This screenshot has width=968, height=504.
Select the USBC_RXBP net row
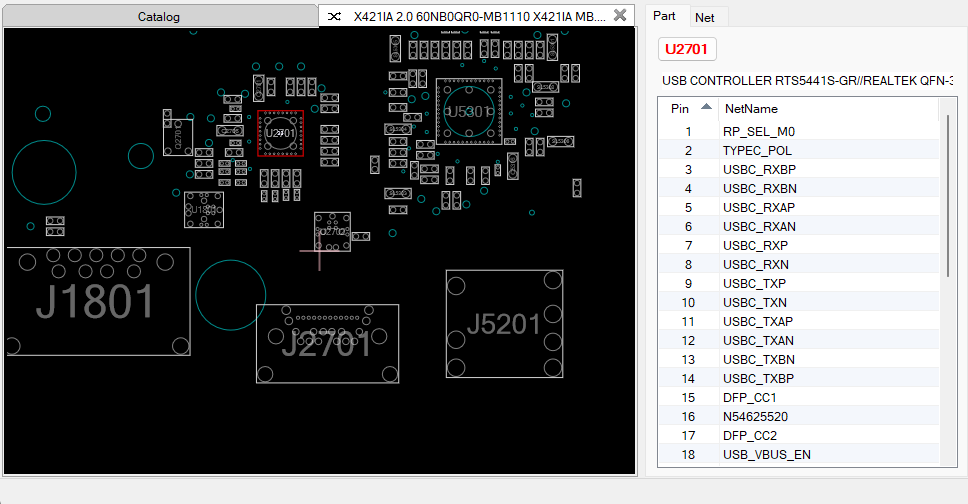pos(798,170)
